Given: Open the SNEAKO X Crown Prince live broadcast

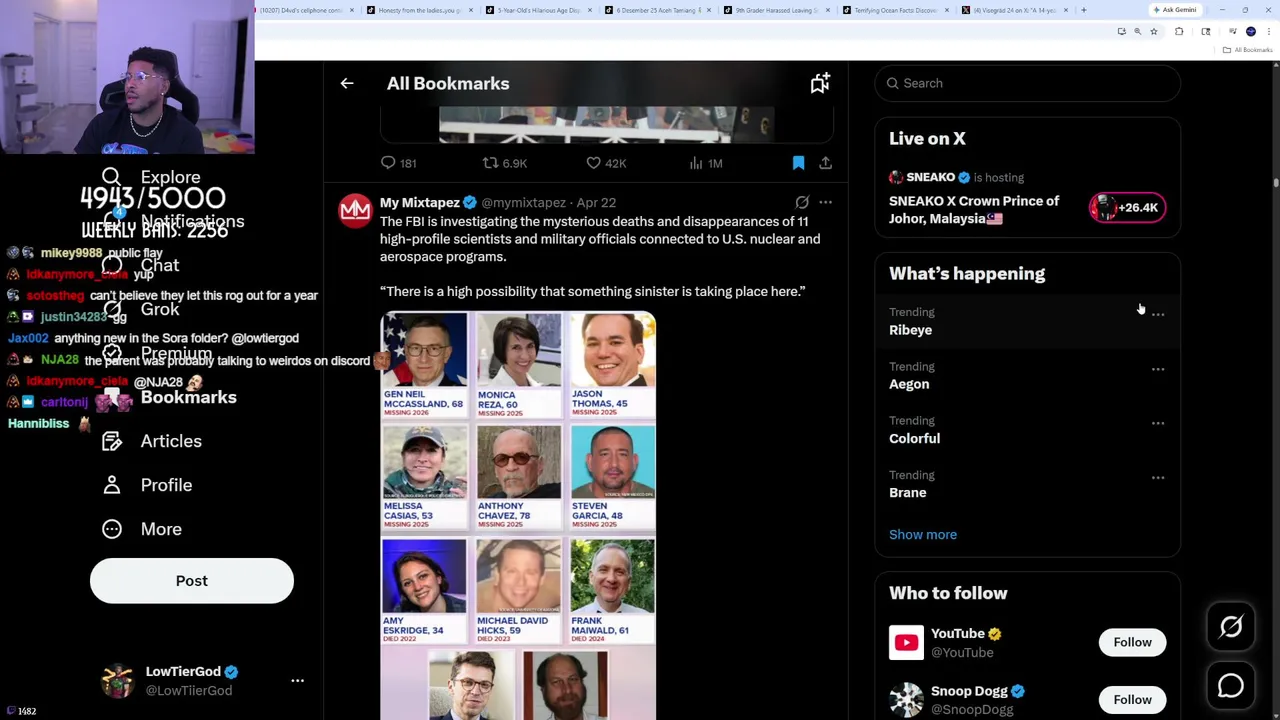Looking at the screenshot, I should 974,210.
